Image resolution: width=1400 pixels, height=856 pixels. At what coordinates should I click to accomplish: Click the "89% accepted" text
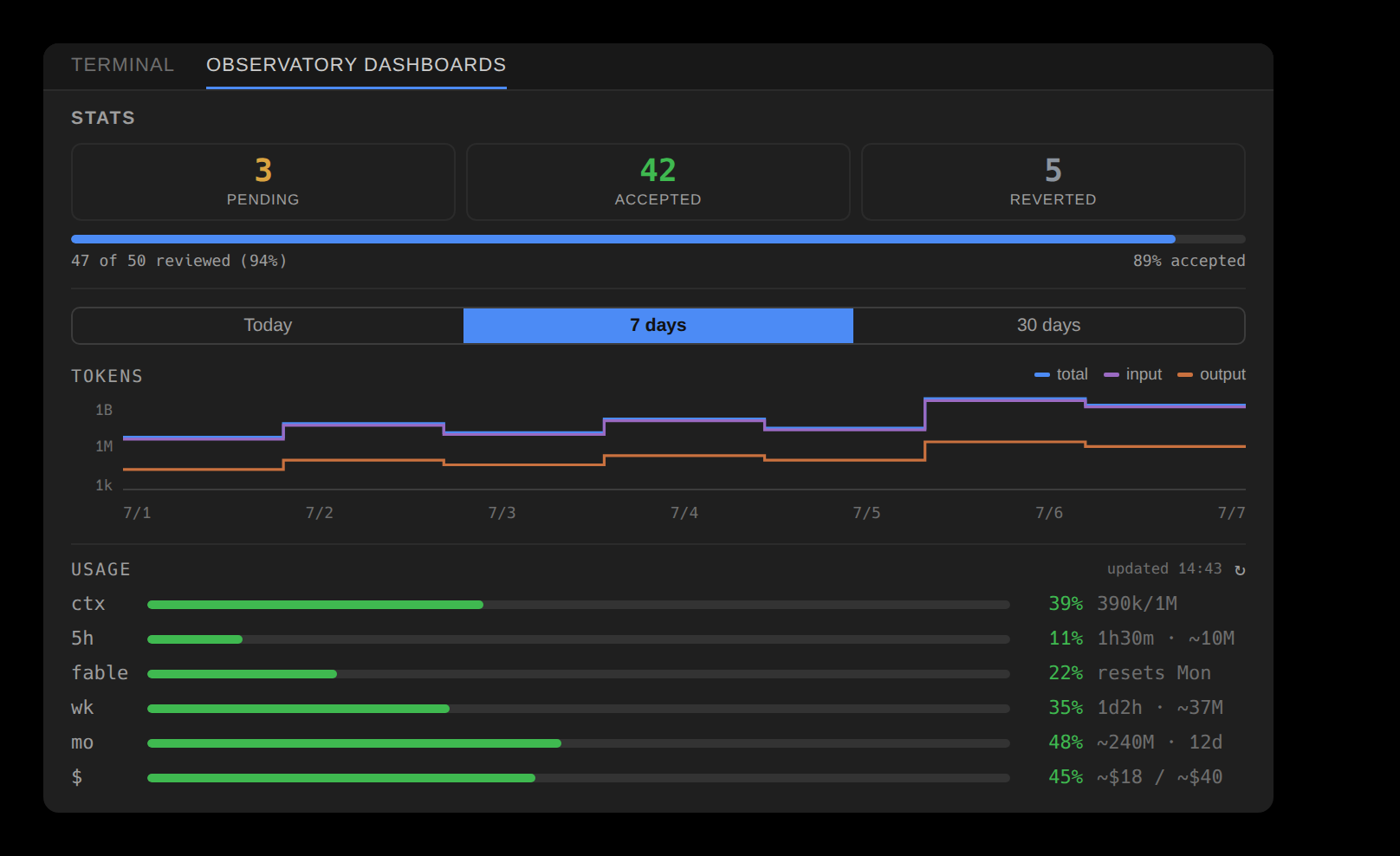1189,261
